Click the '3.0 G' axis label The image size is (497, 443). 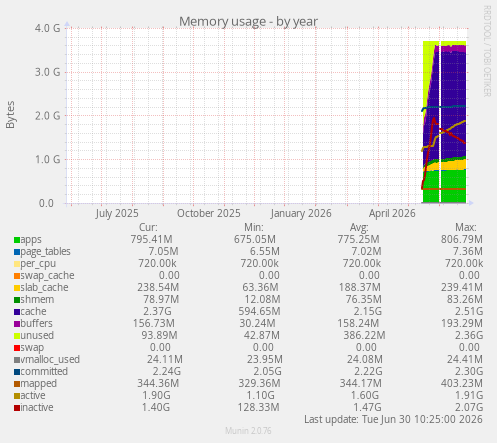click(x=48, y=72)
